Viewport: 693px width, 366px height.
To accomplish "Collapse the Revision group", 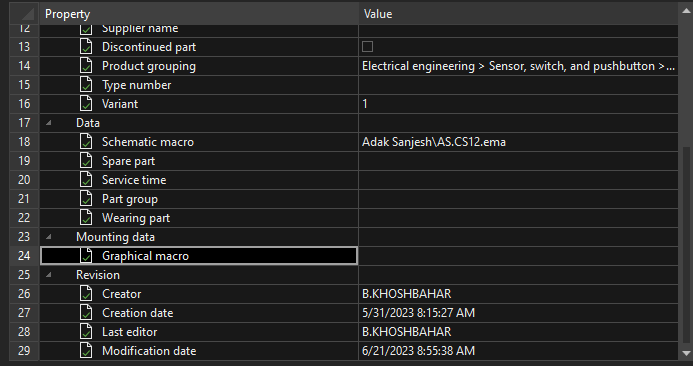I will (x=49, y=275).
